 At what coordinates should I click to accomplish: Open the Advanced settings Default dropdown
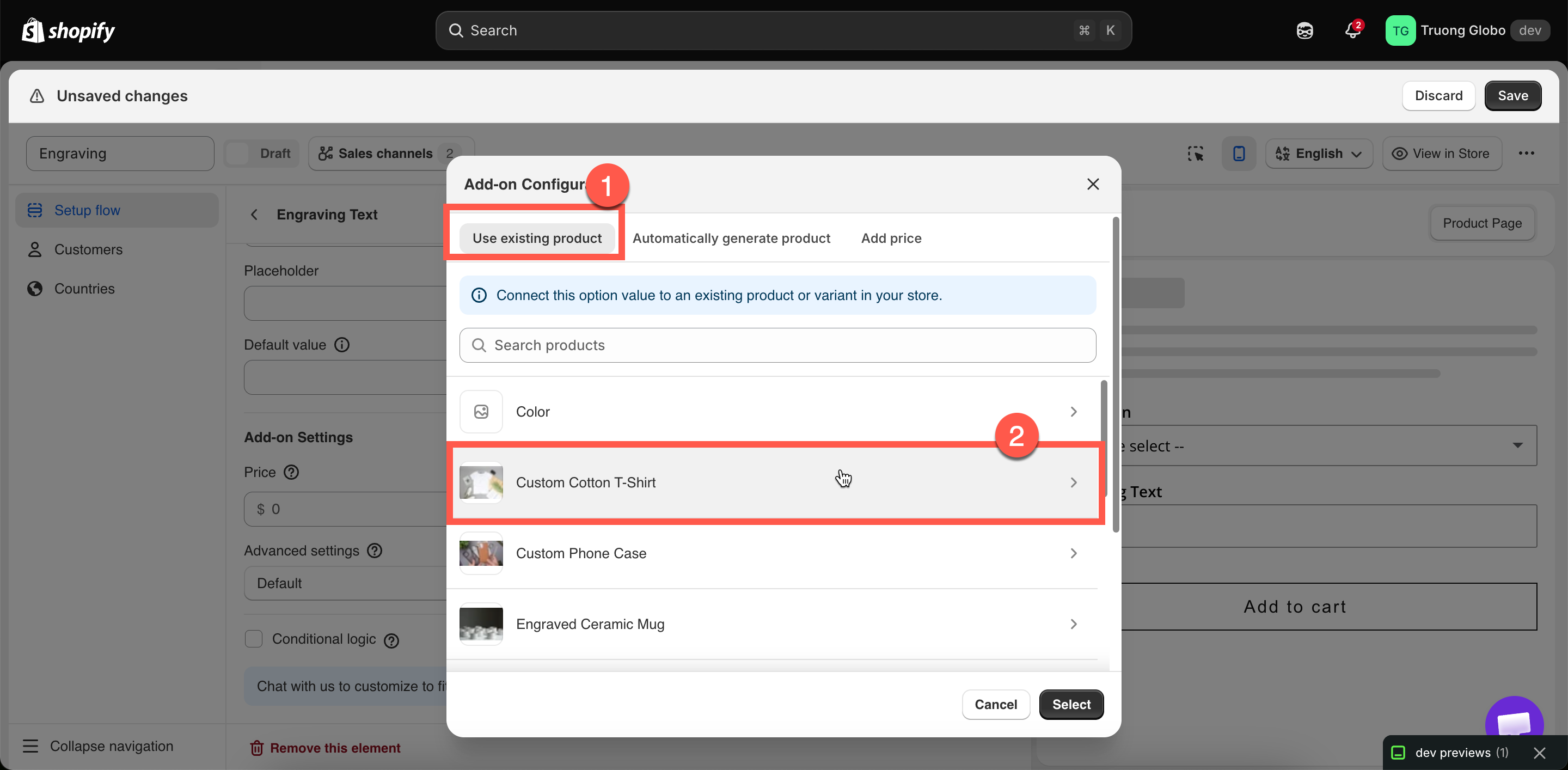coord(345,583)
